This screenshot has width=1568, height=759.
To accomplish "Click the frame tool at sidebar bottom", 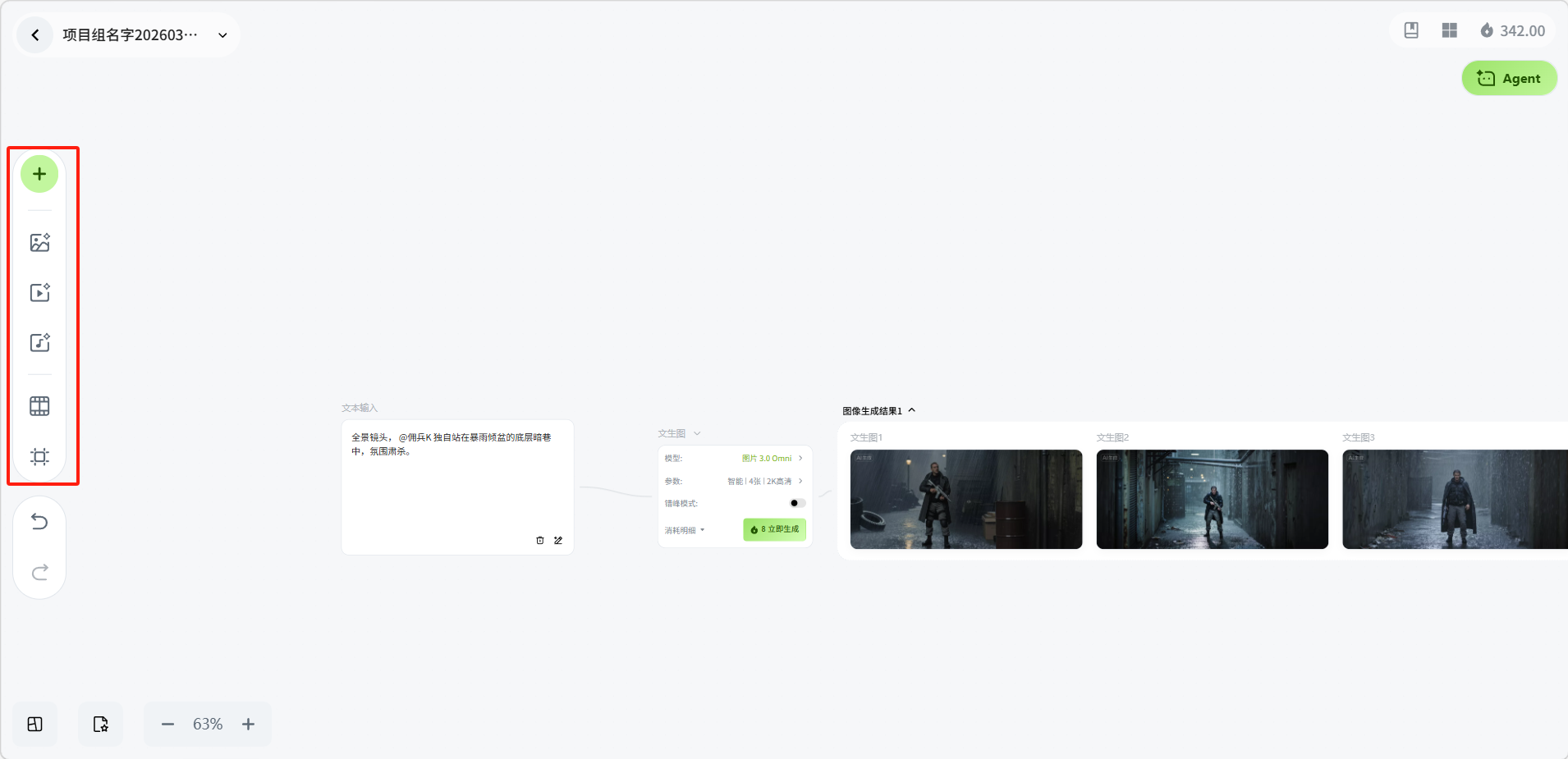I will pos(39,457).
